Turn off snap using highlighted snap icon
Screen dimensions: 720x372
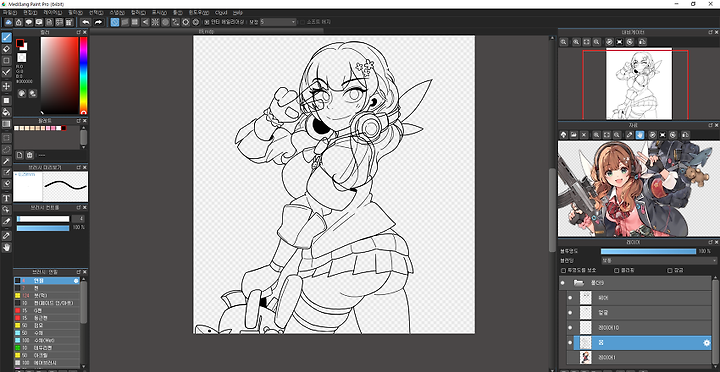tap(115, 22)
